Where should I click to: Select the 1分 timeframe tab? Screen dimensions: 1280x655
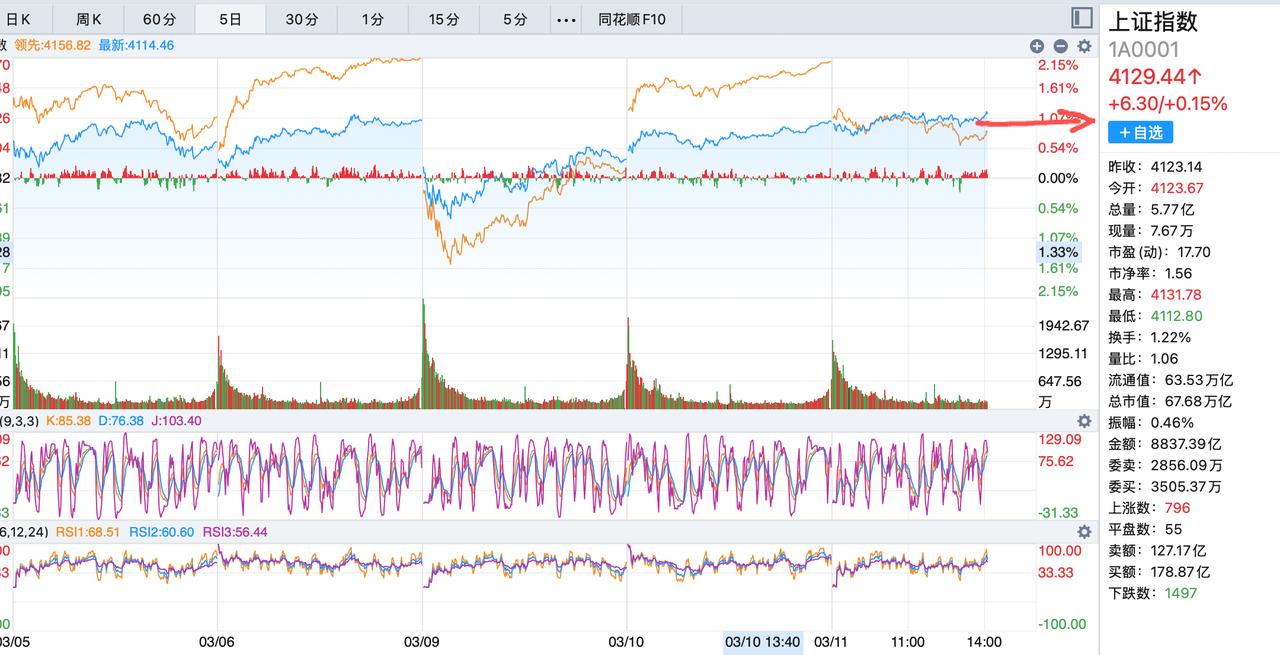point(372,19)
